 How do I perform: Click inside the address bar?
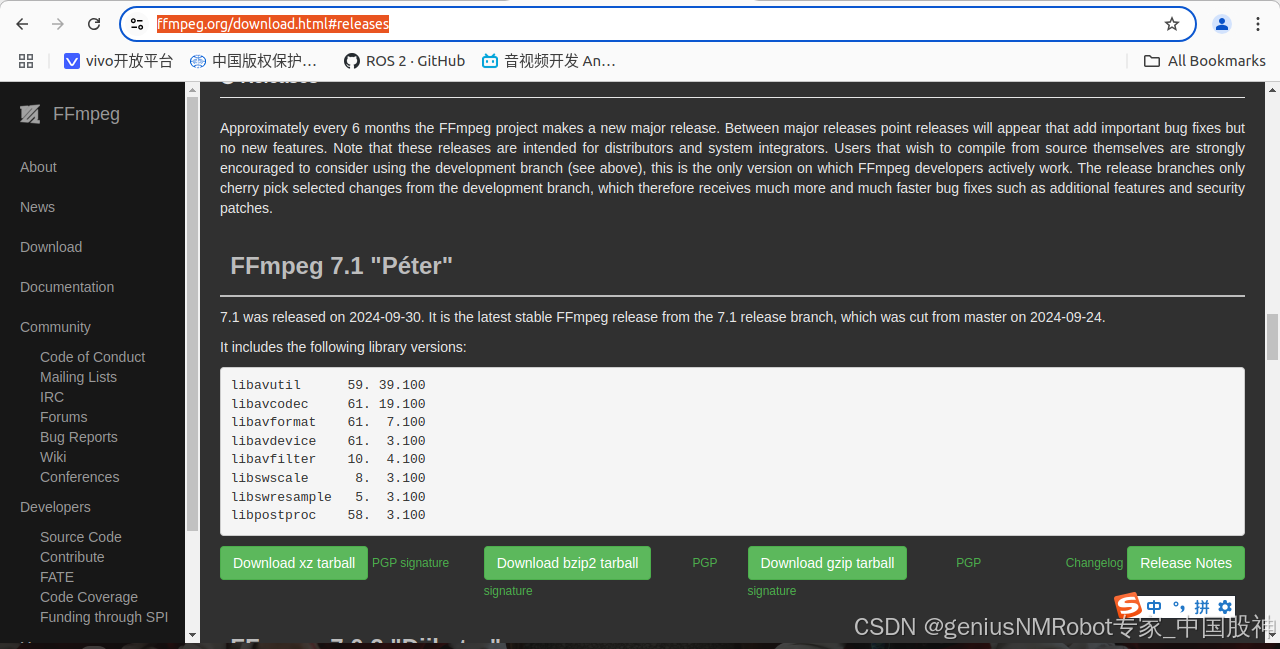click(600, 23)
